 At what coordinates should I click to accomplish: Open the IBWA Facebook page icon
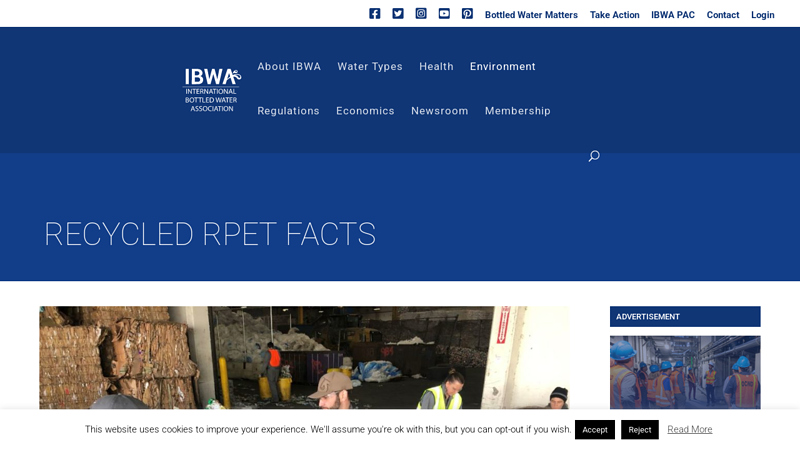coord(374,14)
